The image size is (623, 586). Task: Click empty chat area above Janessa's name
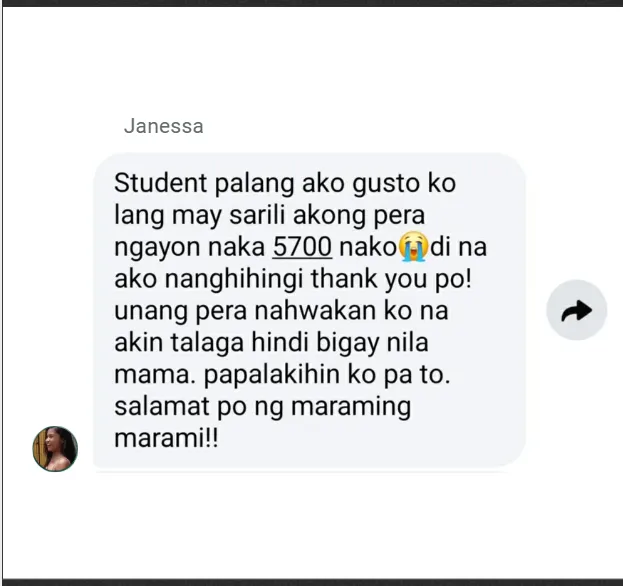click(x=310, y=60)
